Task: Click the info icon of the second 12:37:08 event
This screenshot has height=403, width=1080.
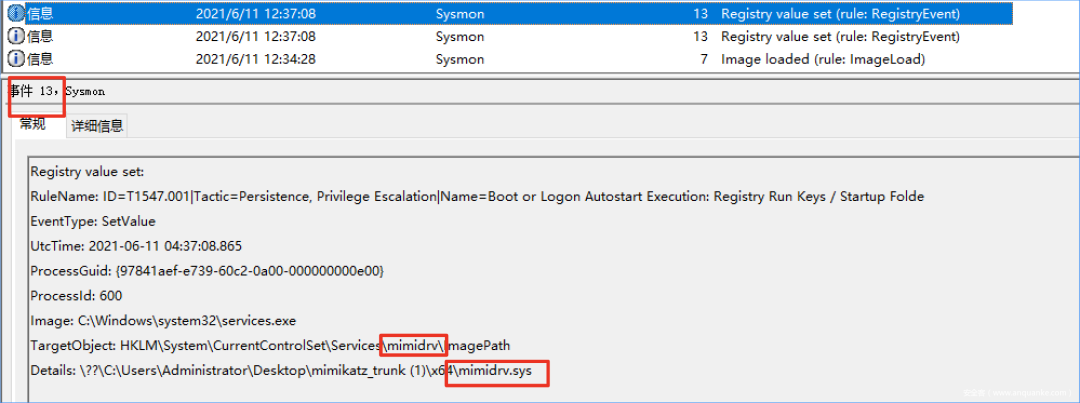Action: [x=15, y=37]
